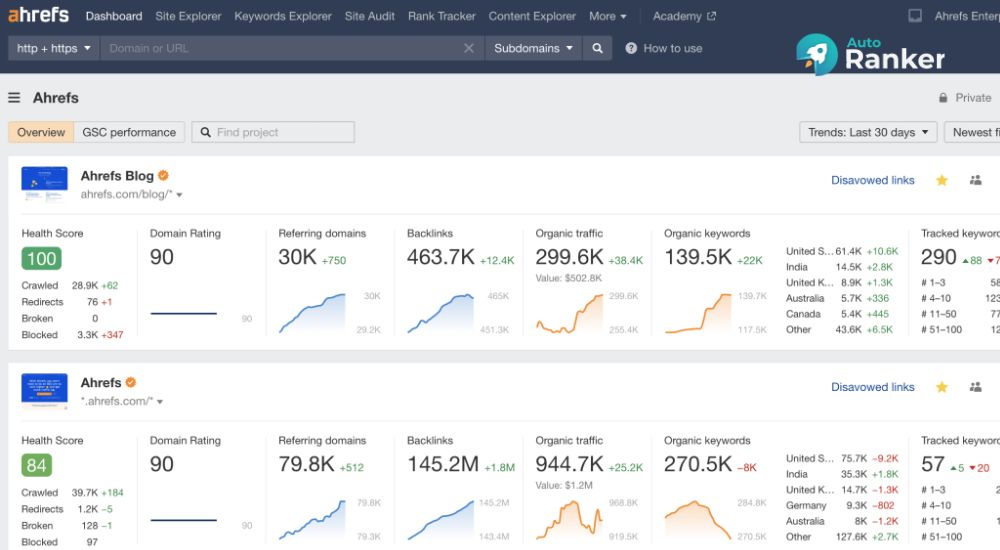Click Ahrefs Blog Organic traffic chart
Image resolution: width=1000 pixels, height=550 pixels.
click(x=570, y=313)
